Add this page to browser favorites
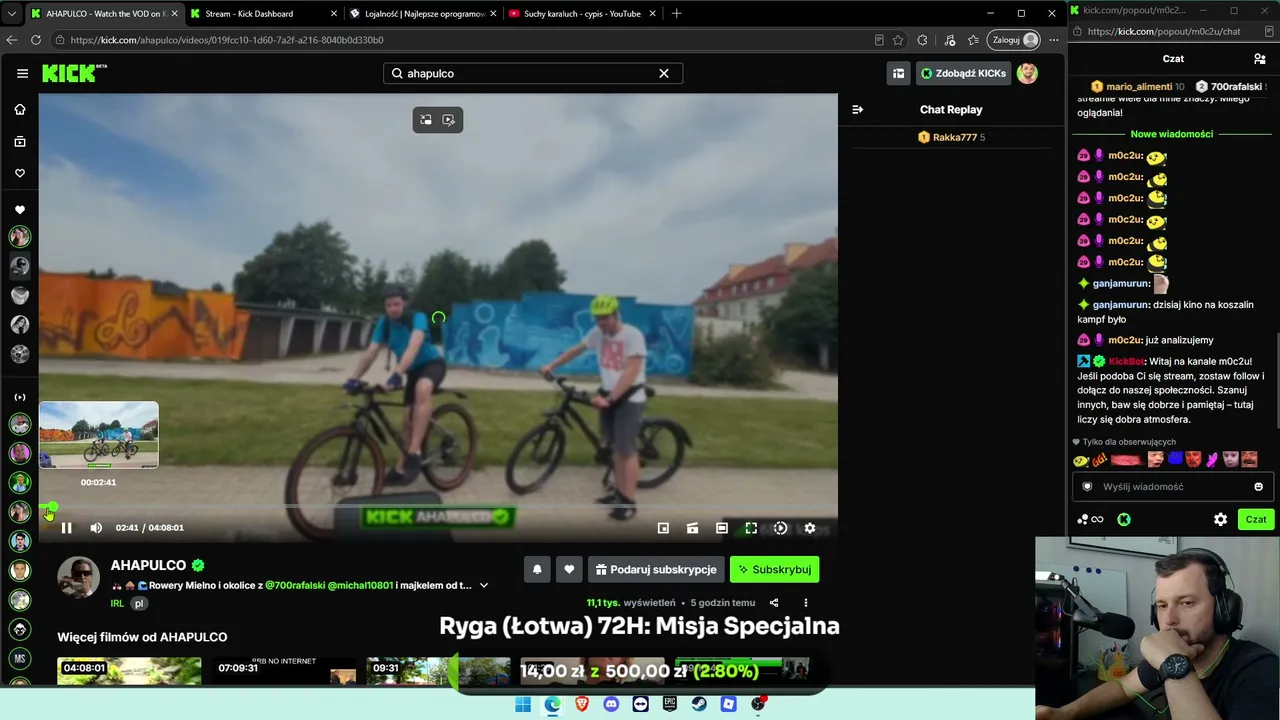Image resolution: width=1280 pixels, height=720 pixels. coord(898,40)
